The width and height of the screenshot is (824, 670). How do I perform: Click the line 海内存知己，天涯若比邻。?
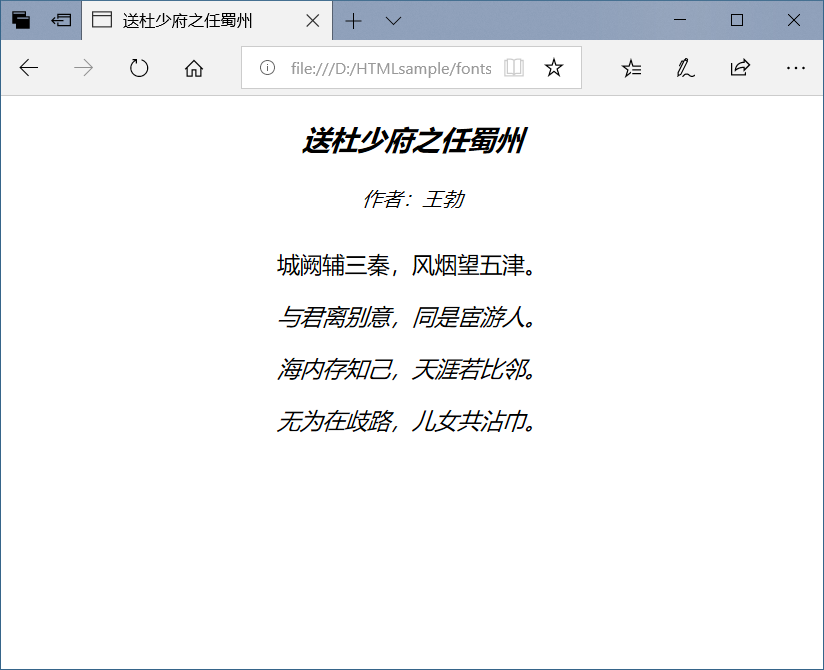click(406, 369)
